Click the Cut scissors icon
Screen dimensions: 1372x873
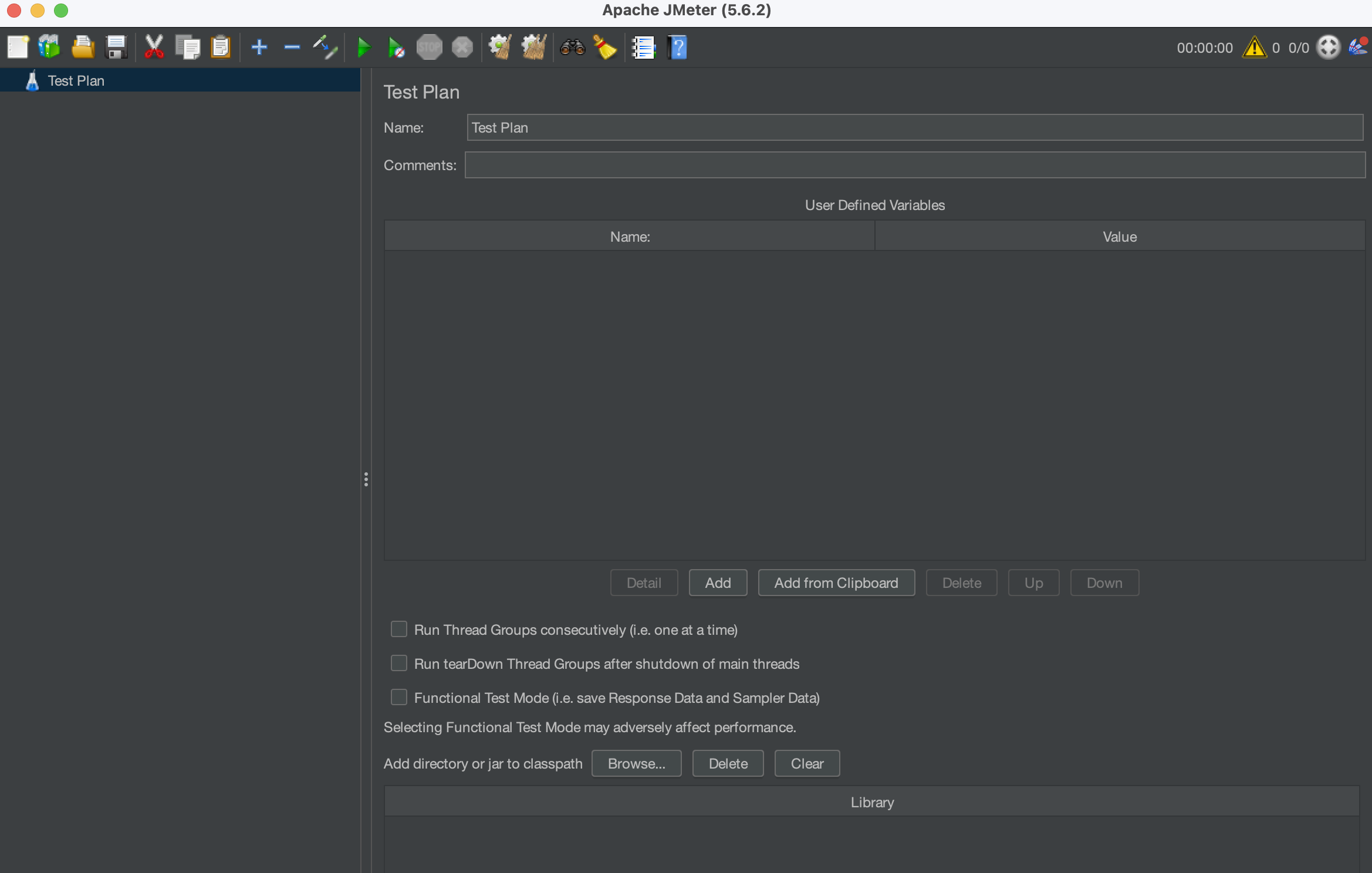pos(154,48)
